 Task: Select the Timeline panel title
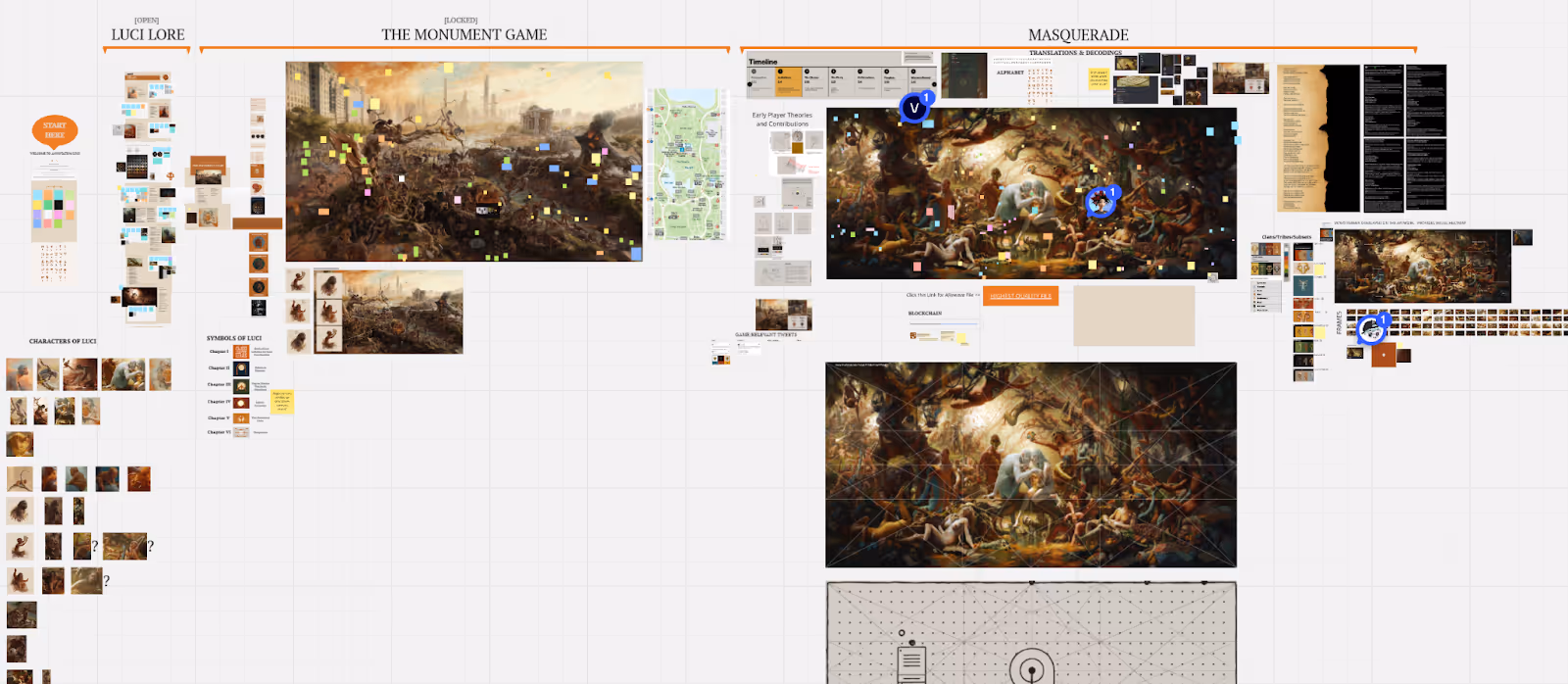(763, 62)
